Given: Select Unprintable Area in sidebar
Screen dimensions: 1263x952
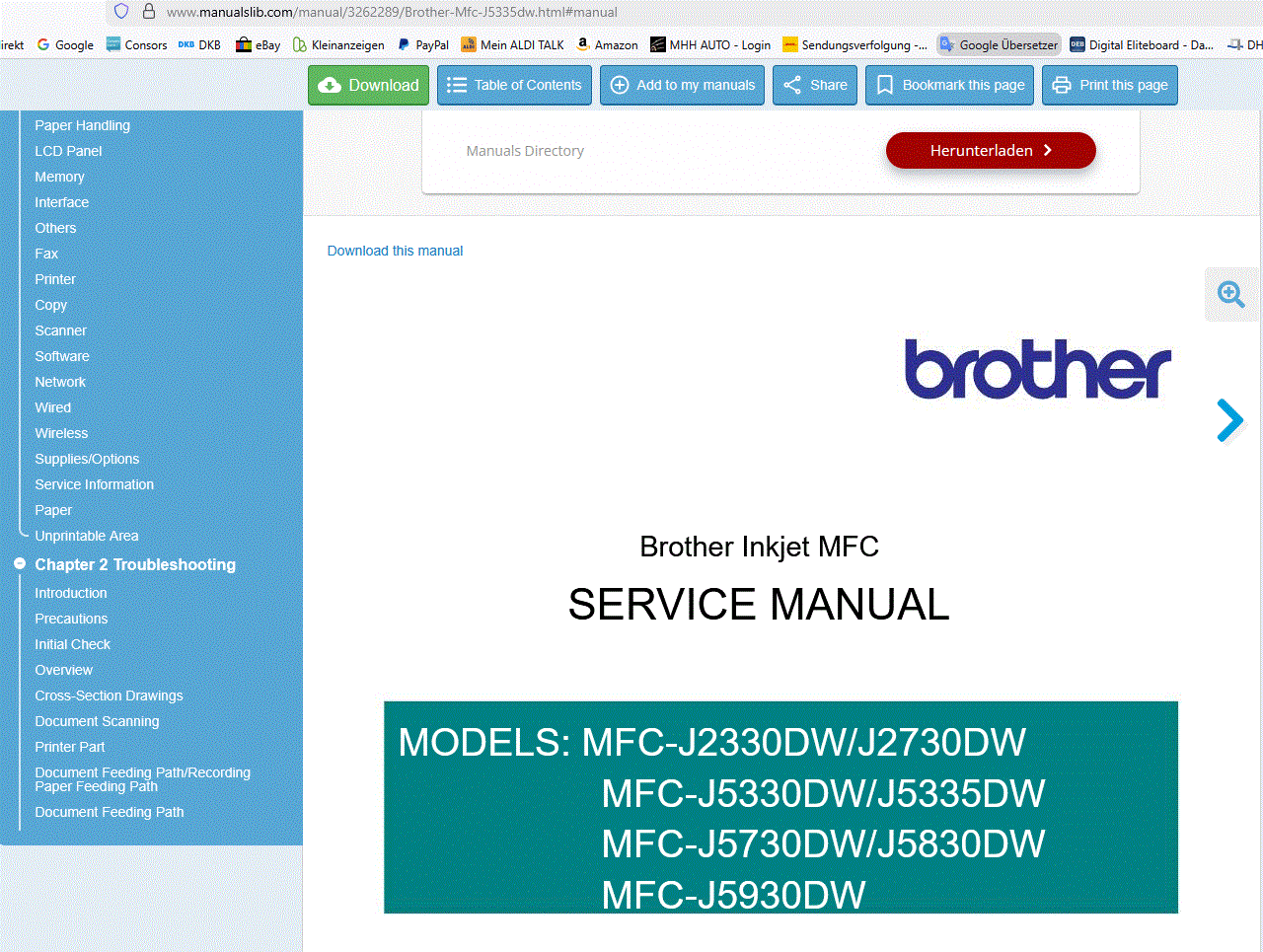Looking at the screenshot, I should pos(86,536).
